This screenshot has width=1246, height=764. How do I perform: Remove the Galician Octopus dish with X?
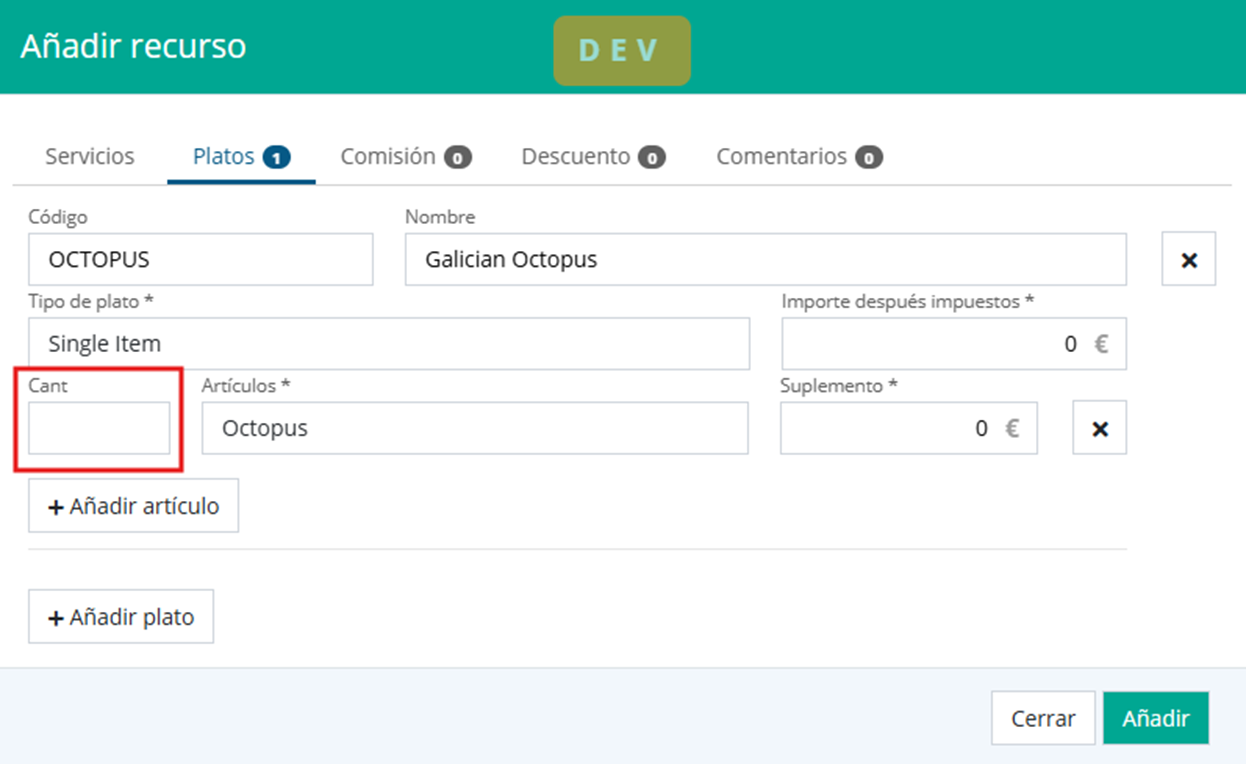click(1188, 260)
